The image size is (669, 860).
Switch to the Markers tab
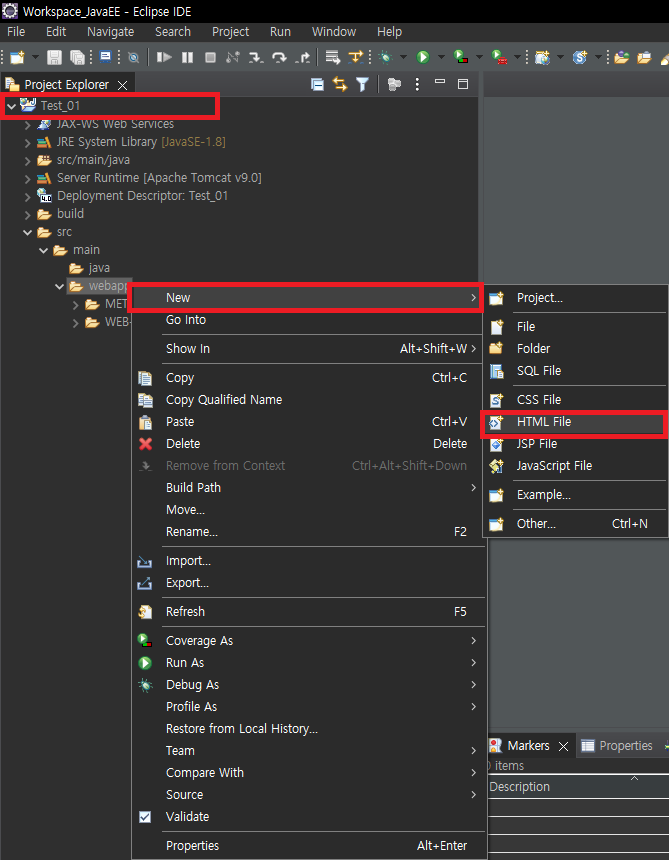pyautogui.click(x=528, y=746)
